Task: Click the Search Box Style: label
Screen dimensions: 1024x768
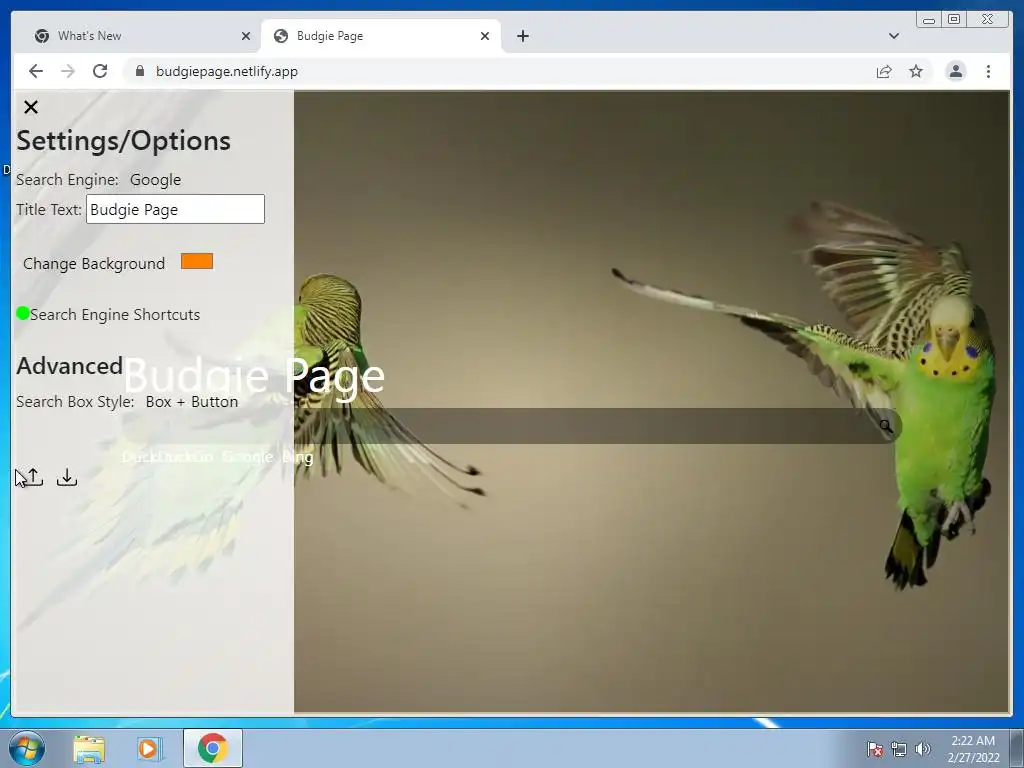Action: (x=75, y=402)
